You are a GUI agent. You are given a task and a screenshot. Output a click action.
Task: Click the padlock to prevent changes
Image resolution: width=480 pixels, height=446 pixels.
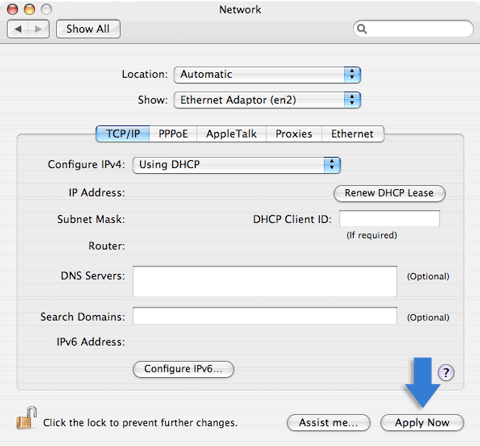[26, 418]
